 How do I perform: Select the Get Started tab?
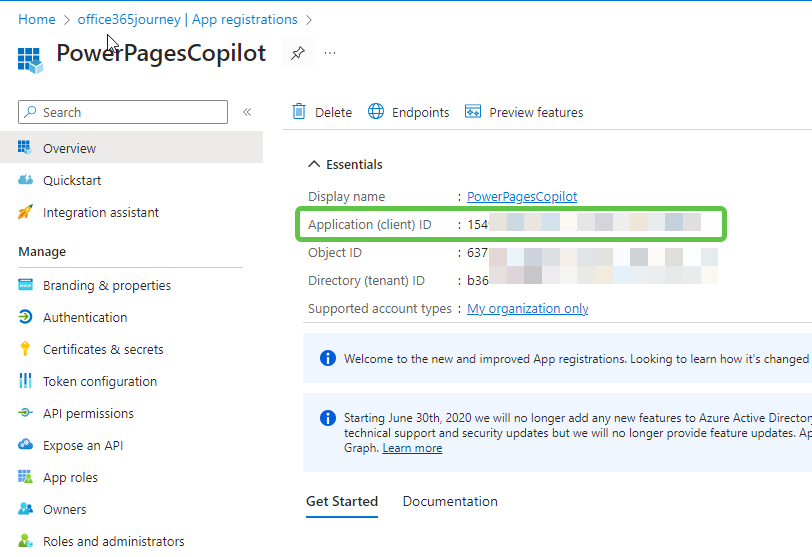point(342,501)
